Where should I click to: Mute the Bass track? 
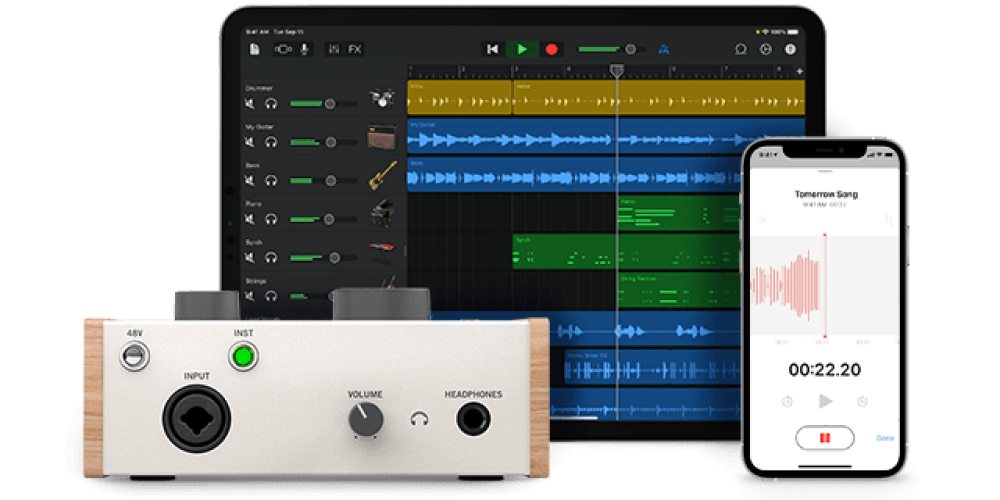[249, 181]
